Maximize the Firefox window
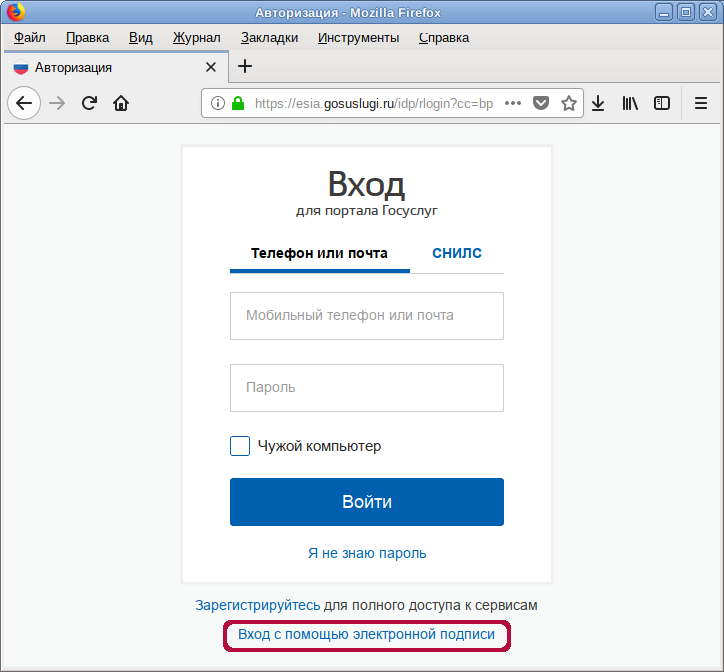Image resolution: width=724 pixels, height=672 pixels. point(686,12)
